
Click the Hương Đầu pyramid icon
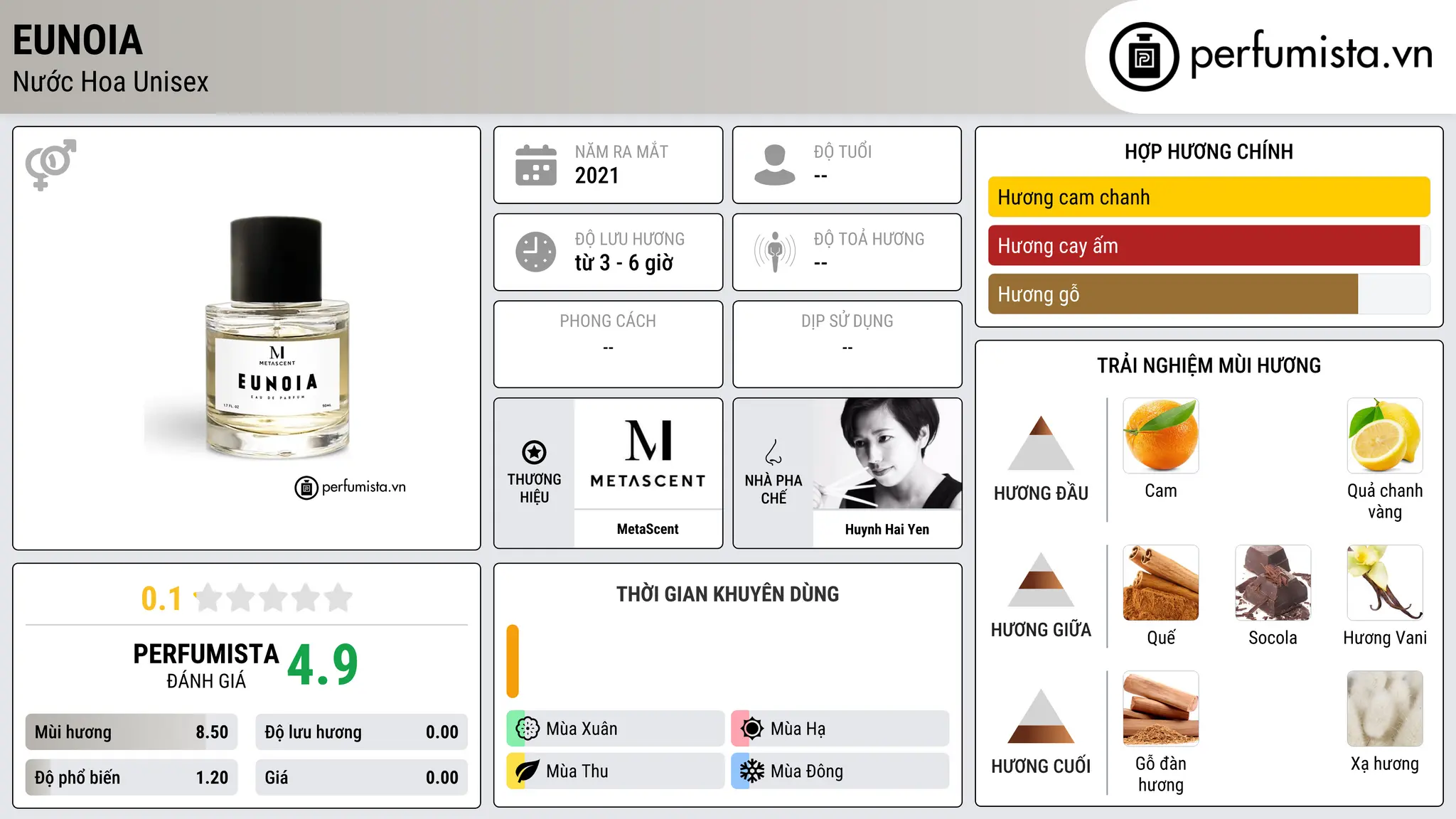[x=1041, y=443]
